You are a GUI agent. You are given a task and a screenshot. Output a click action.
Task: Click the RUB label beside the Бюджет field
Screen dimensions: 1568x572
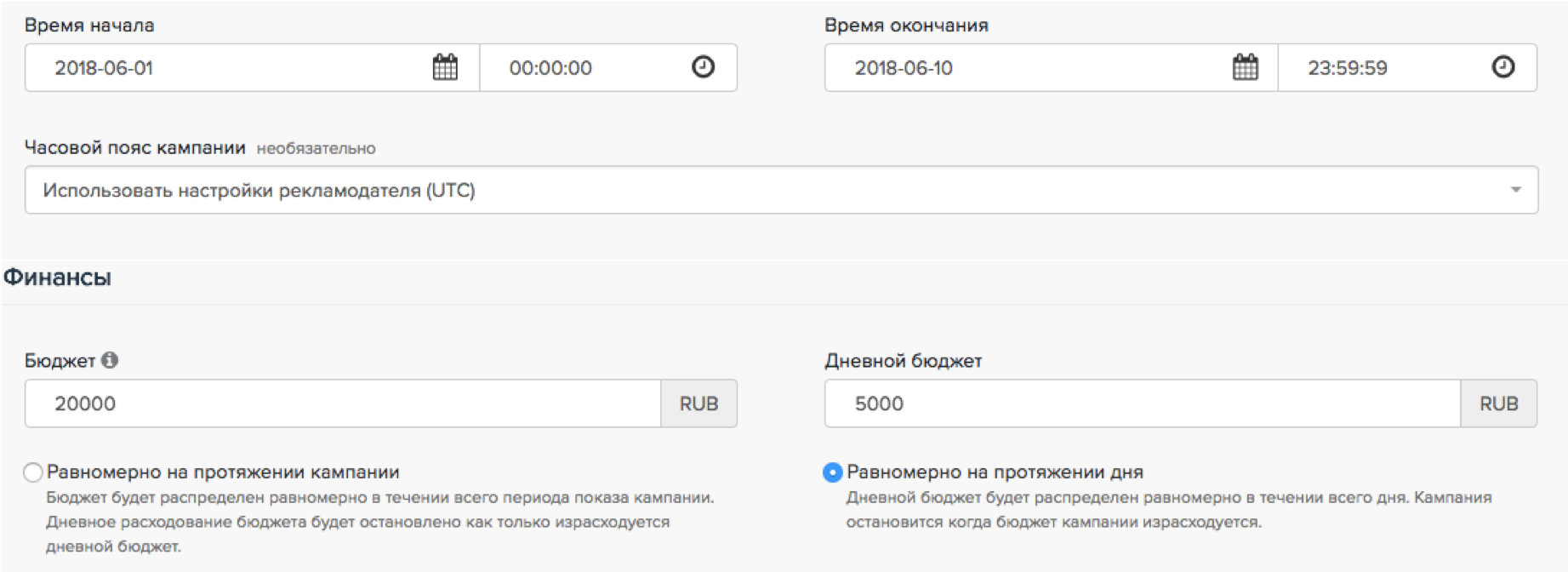click(x=698, y=403)
